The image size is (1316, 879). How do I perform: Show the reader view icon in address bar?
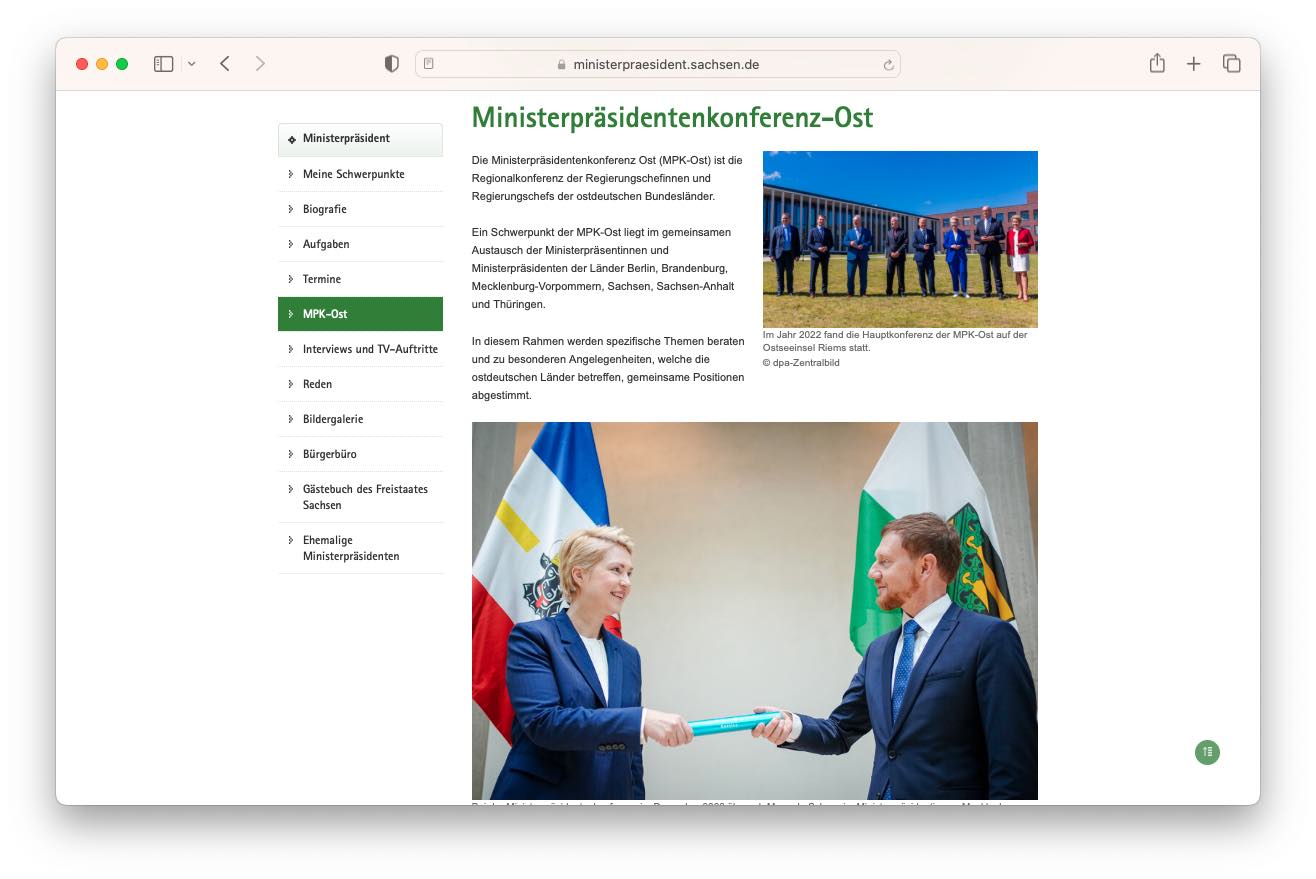coord(429,64)
